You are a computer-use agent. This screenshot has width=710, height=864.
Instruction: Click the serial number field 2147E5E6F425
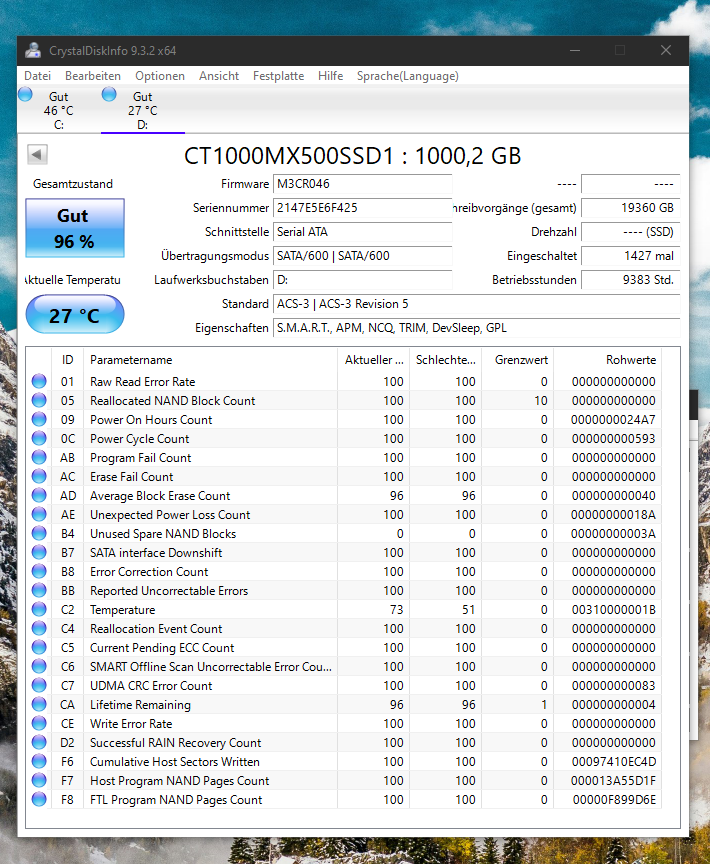(x=362, y=208)
